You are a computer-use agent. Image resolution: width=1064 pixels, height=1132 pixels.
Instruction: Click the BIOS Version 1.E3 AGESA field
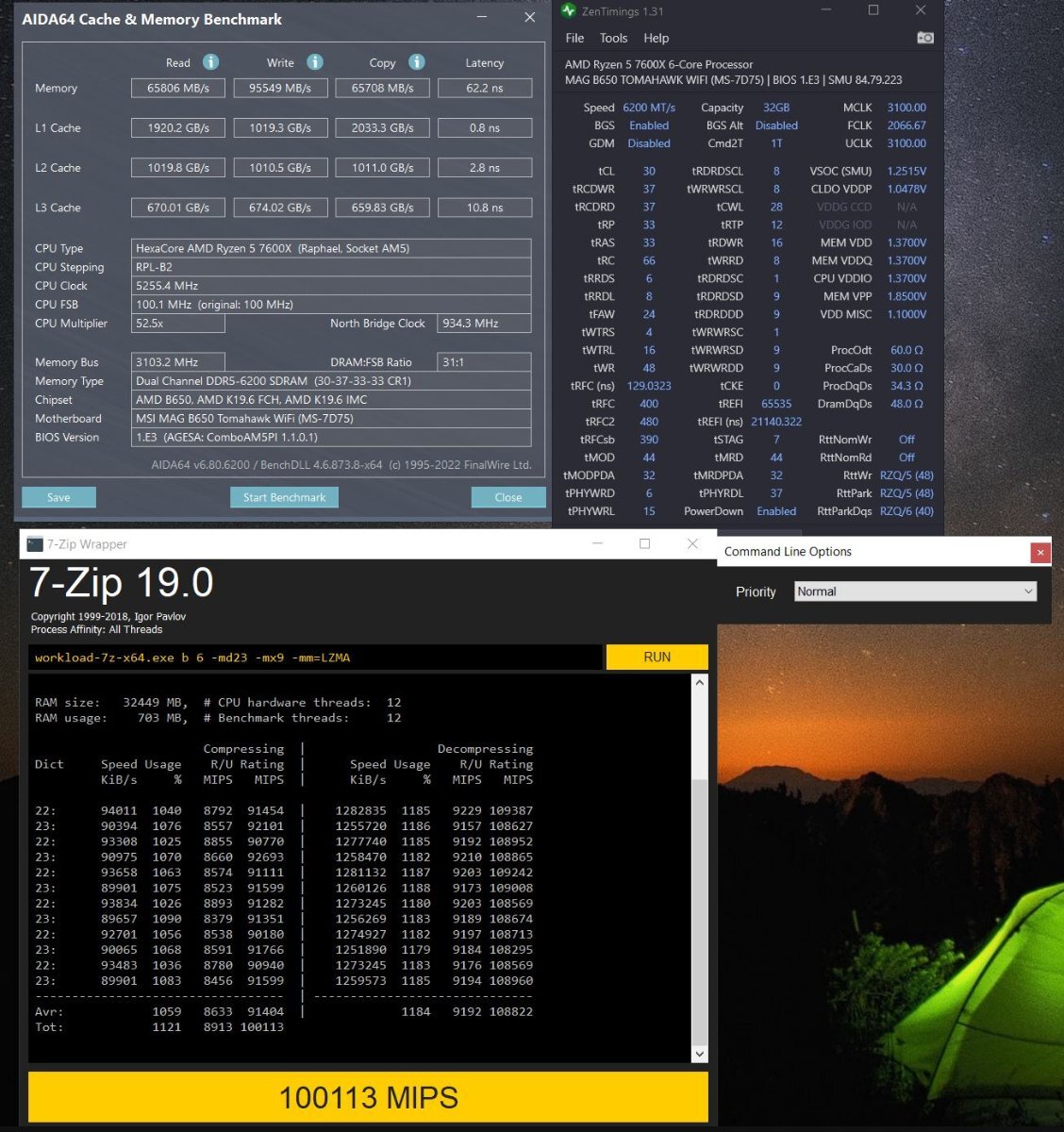(331, 438)
